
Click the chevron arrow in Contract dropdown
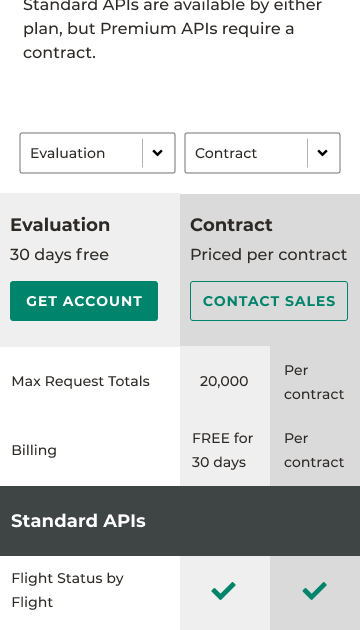[x=322, y=153]
